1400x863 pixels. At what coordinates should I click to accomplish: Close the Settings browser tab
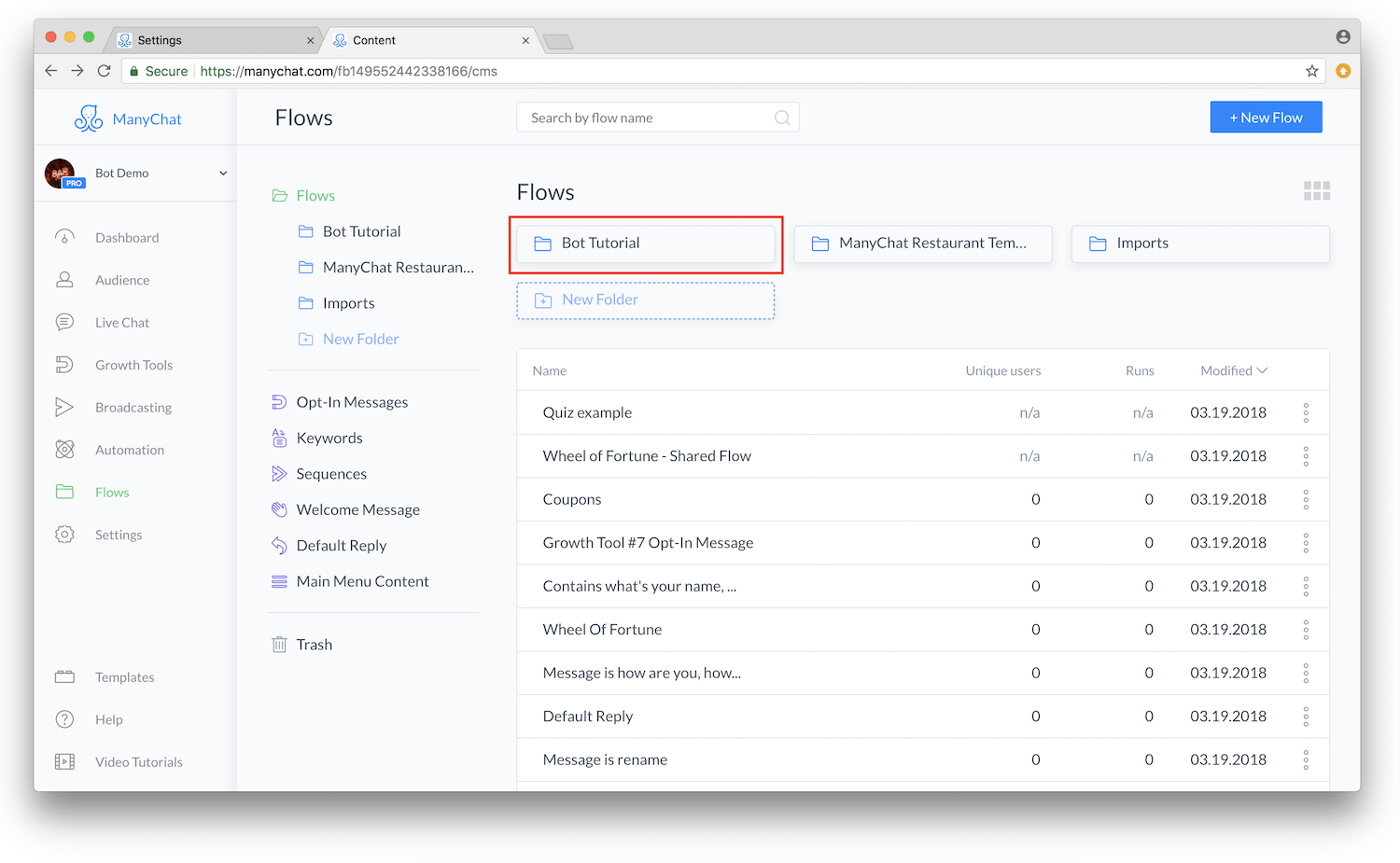click(311, 40)
